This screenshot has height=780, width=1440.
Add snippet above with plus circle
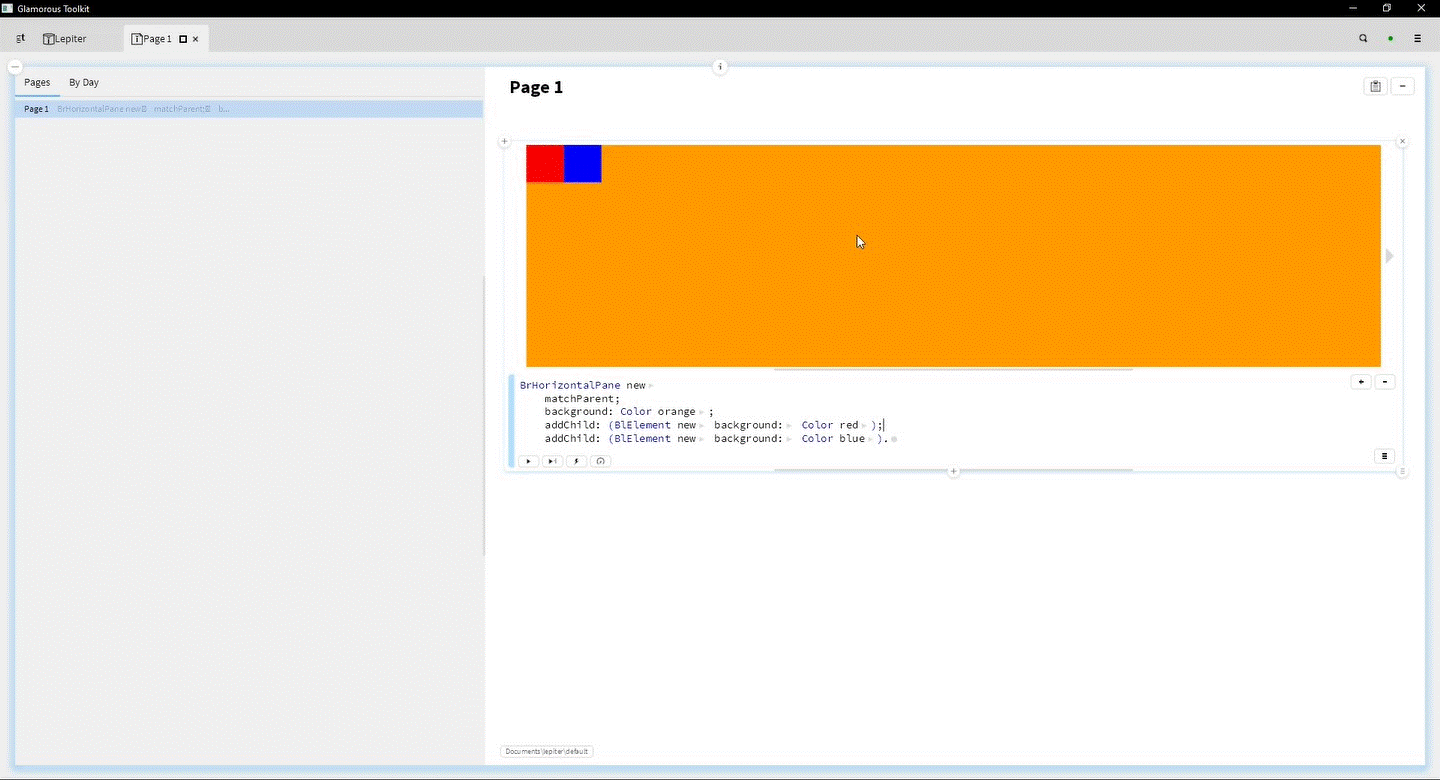point(504,142)
